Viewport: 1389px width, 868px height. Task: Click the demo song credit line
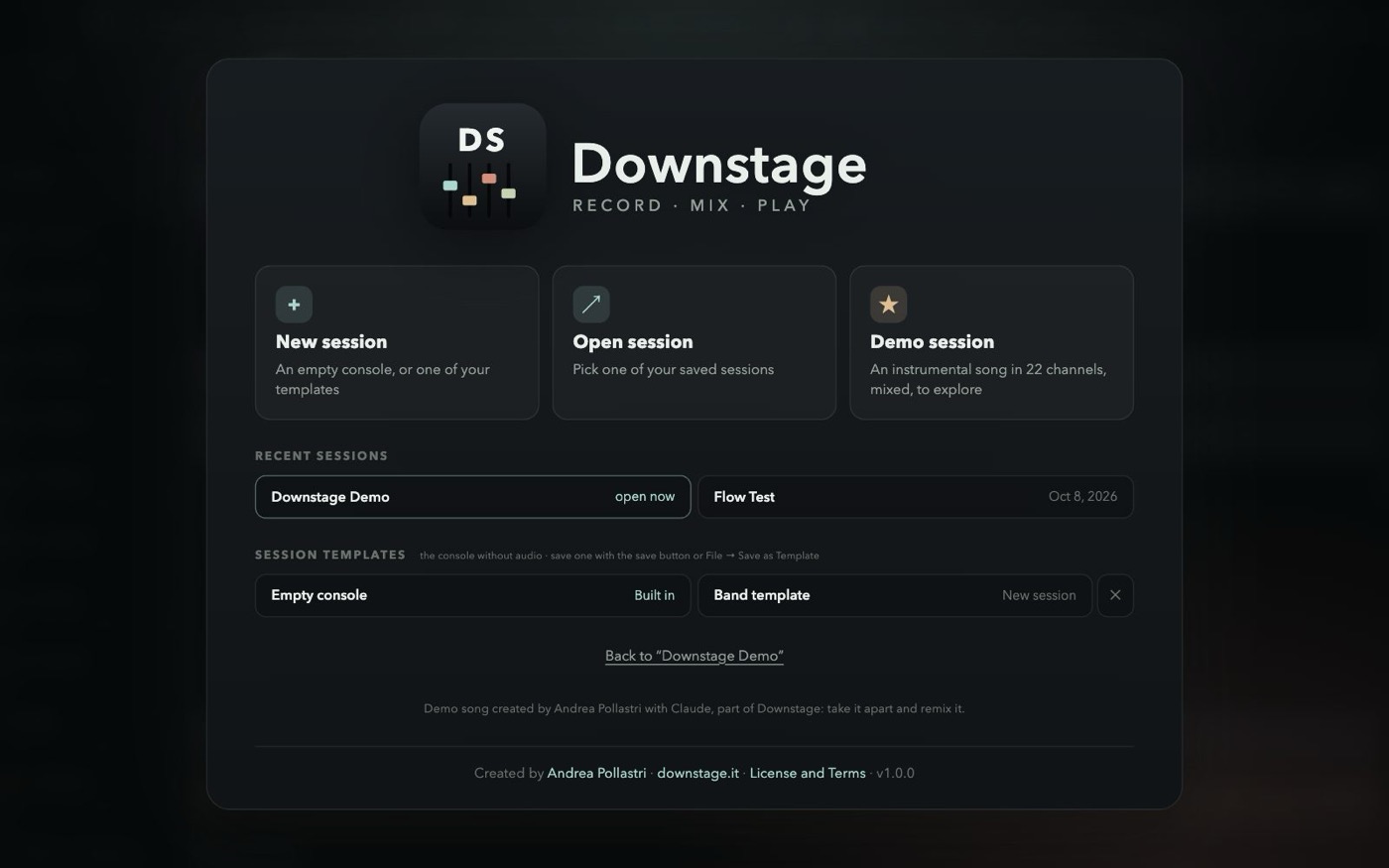pos(694,708)
